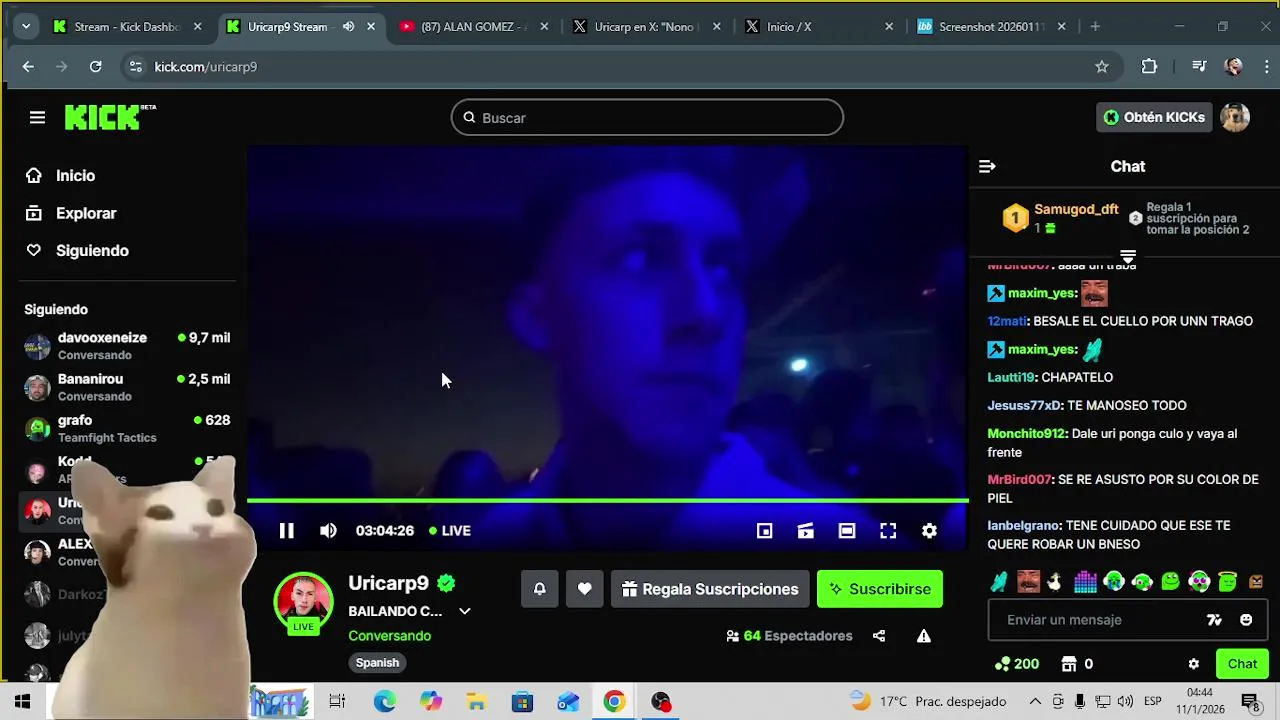Screen dimensions: 1280x720
Task: Open File Explorer from taskbar
Action: tap(476, 702)
